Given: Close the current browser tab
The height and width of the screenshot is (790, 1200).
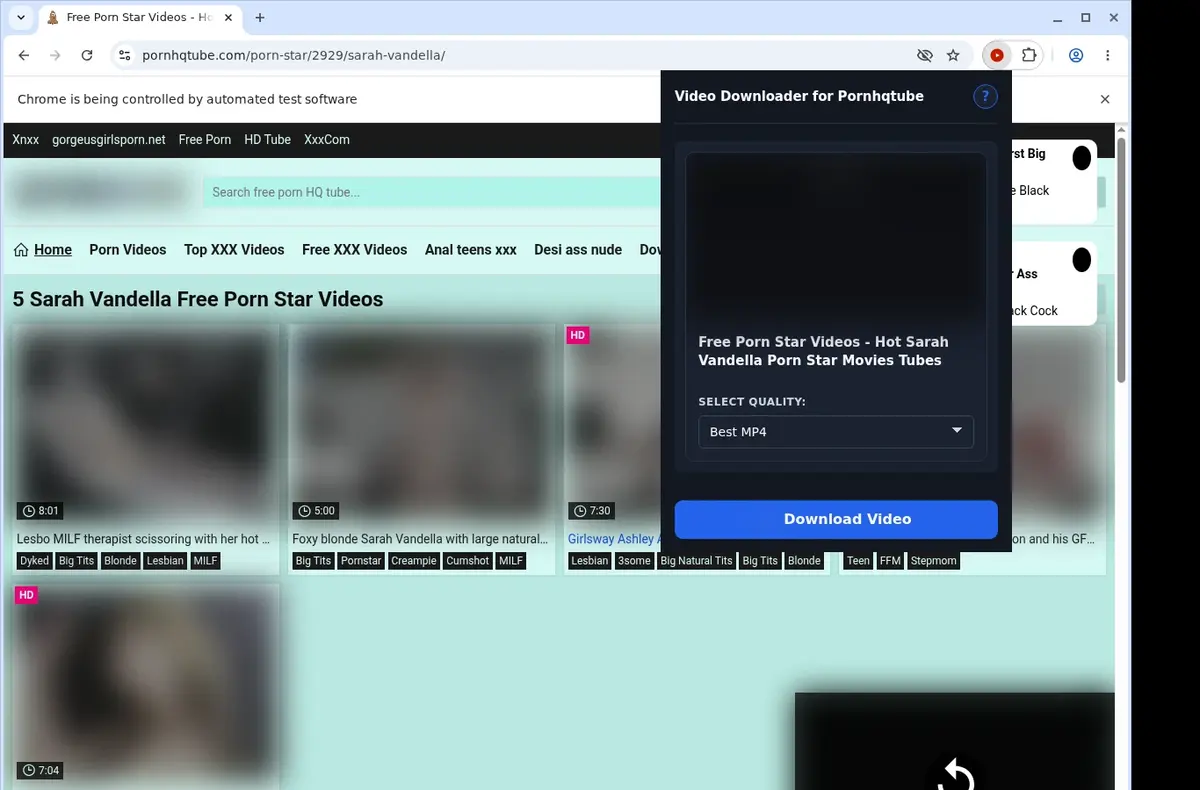Looking at the screenshot, I should point(230,17).
